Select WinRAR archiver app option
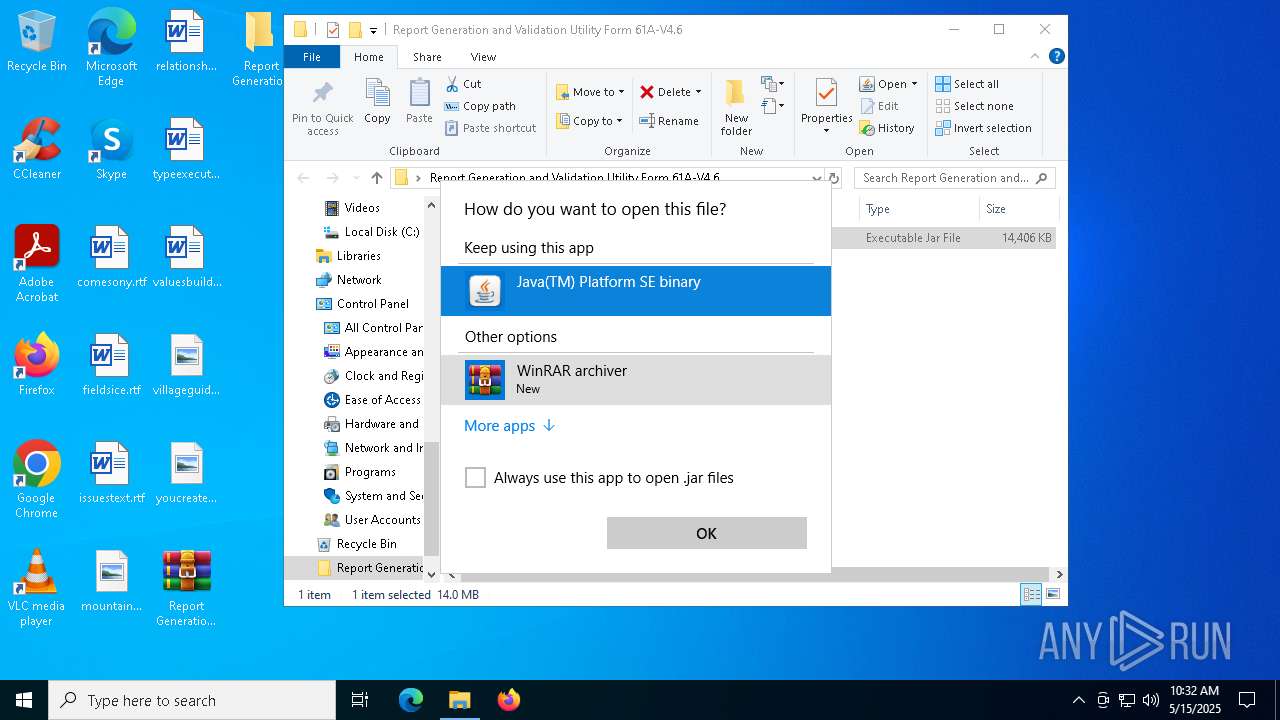Screen dimensions: 1280x720 pos(636,380)
